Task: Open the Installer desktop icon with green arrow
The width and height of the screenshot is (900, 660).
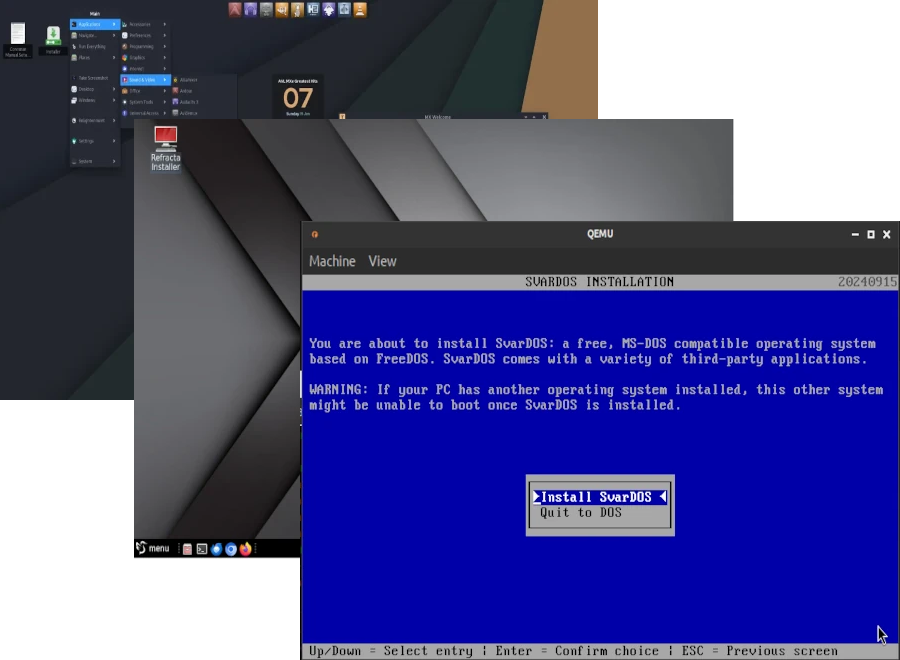Action: tap(53, 40)
